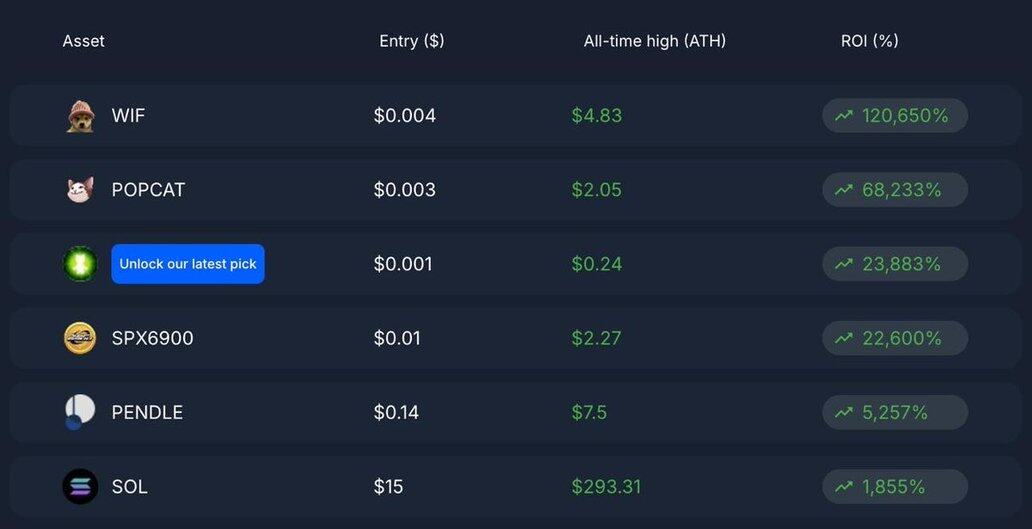Image resolution: width=1032 pixels, height=529 pixels.
Task: Select the Asset column header
Action: tap(83, 41)
